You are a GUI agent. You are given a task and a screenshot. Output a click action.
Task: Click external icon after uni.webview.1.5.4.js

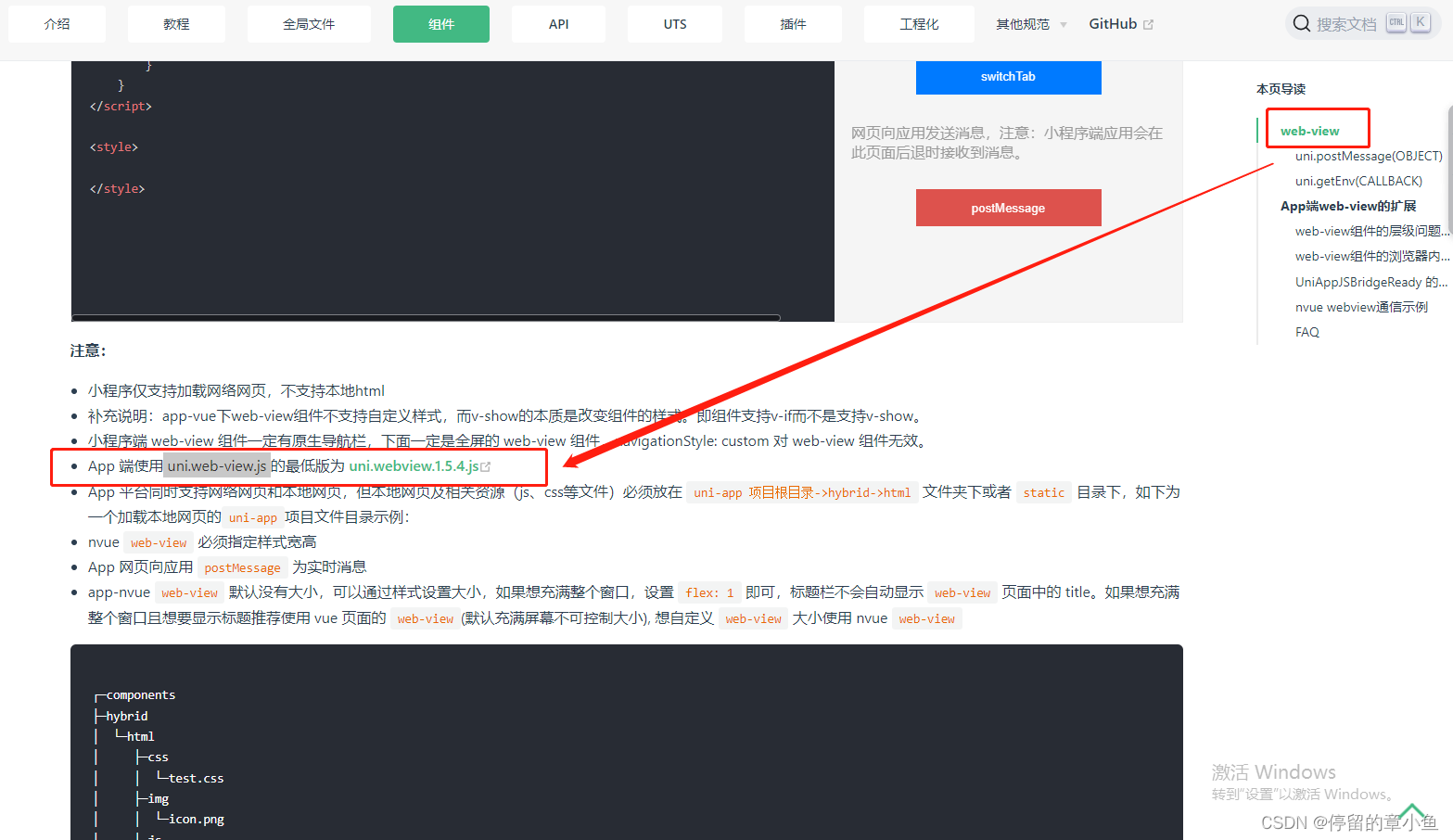point(486,466)
